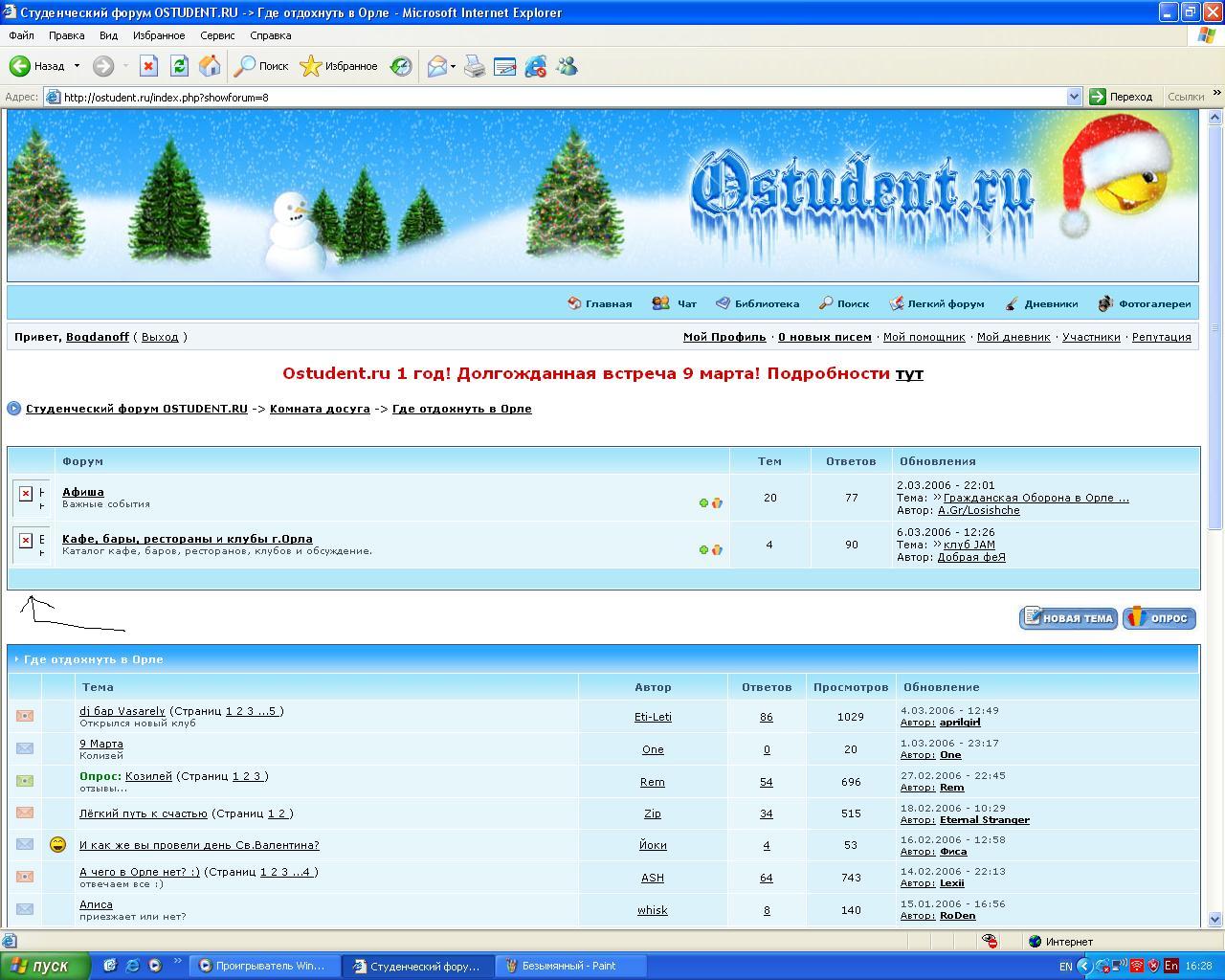Open the 0 новых писем link
Viewport: 1225px width, 980px height.
tap(825, 337)
